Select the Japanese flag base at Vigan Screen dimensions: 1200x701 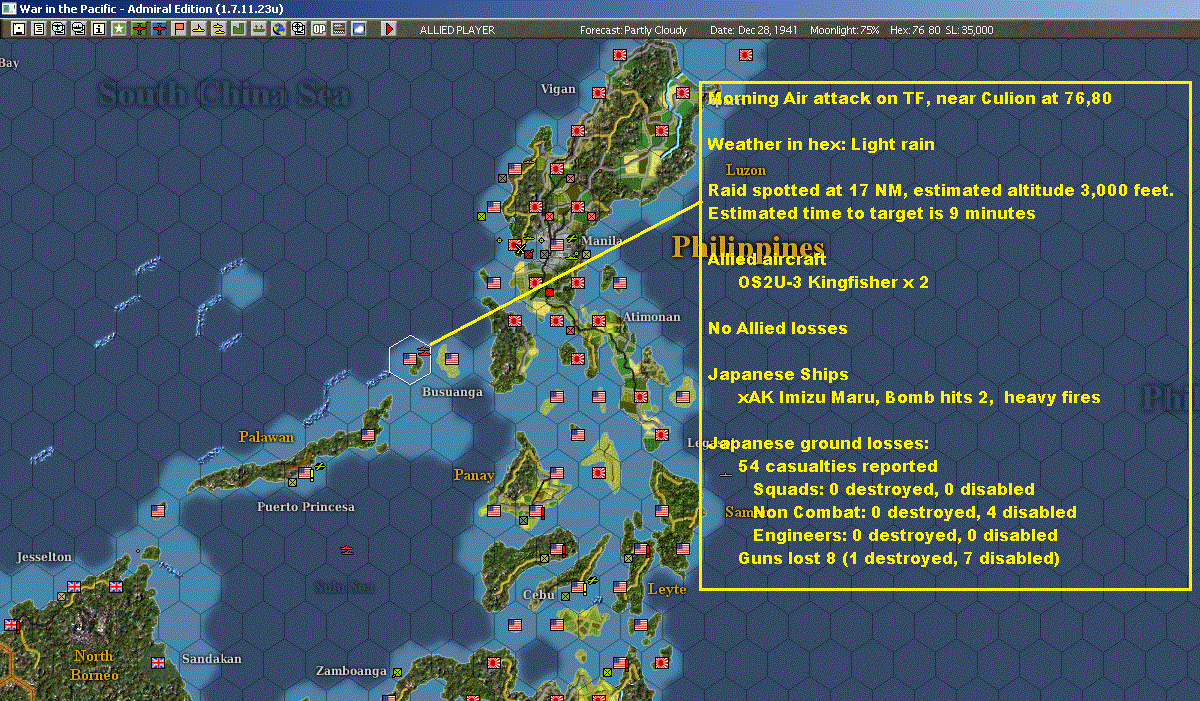598,91
